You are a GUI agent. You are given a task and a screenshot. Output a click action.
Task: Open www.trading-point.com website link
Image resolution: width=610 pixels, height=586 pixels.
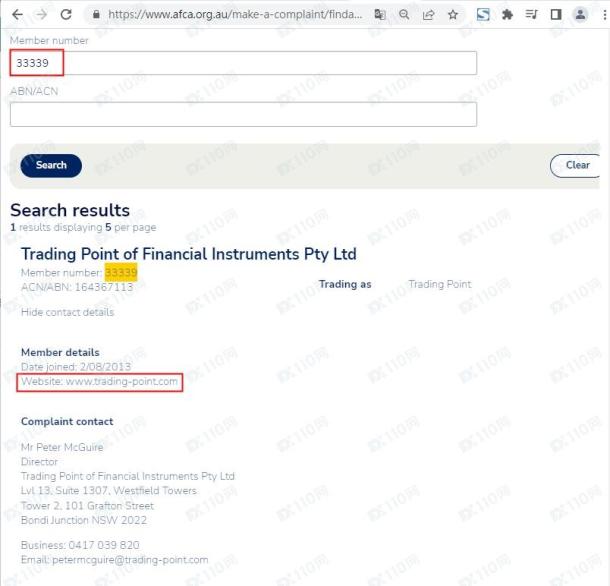pos(122,381)
